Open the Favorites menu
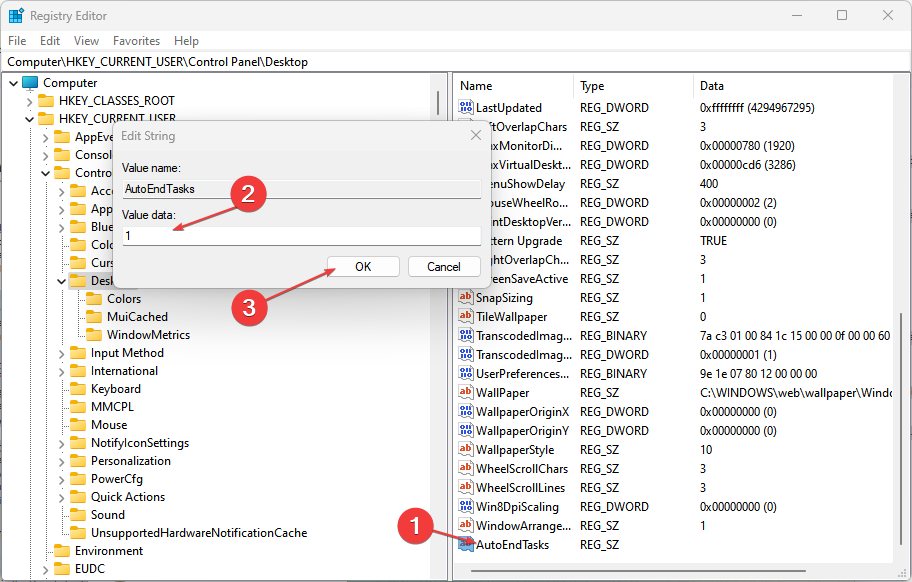 136,41
